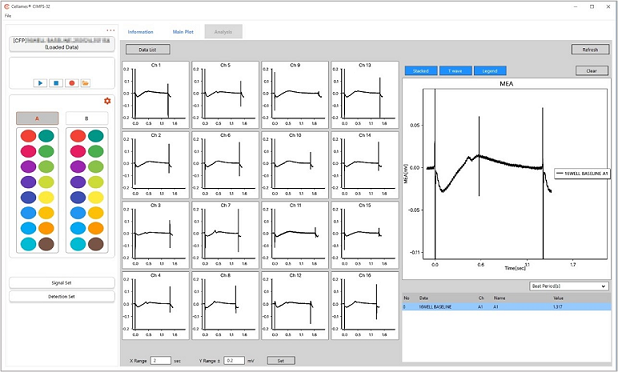Click the X Range input field
Viewport: 618px width, 372px height.
[x=161, y=361]
